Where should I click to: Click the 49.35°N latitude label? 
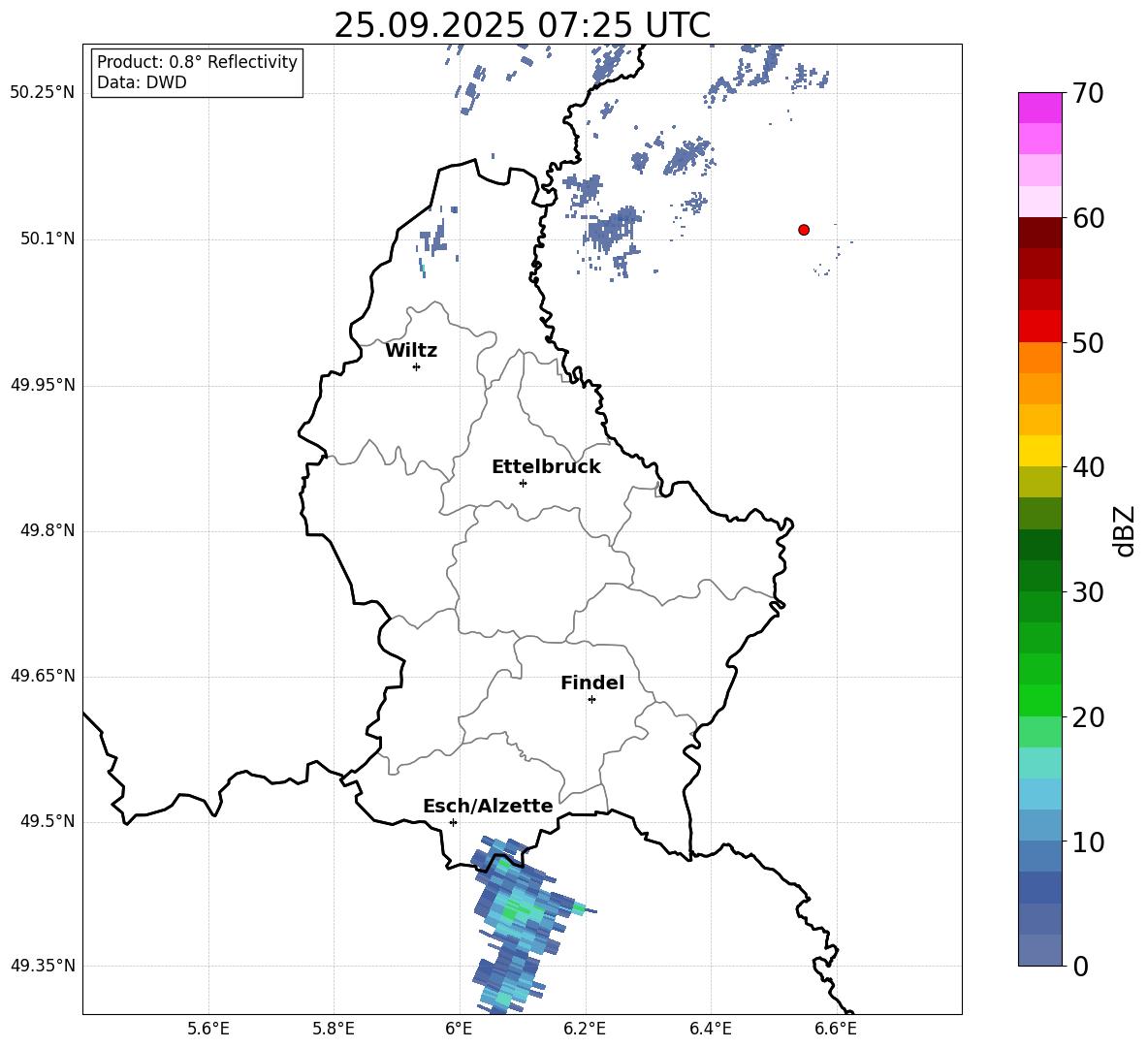(x=43, y=966)
